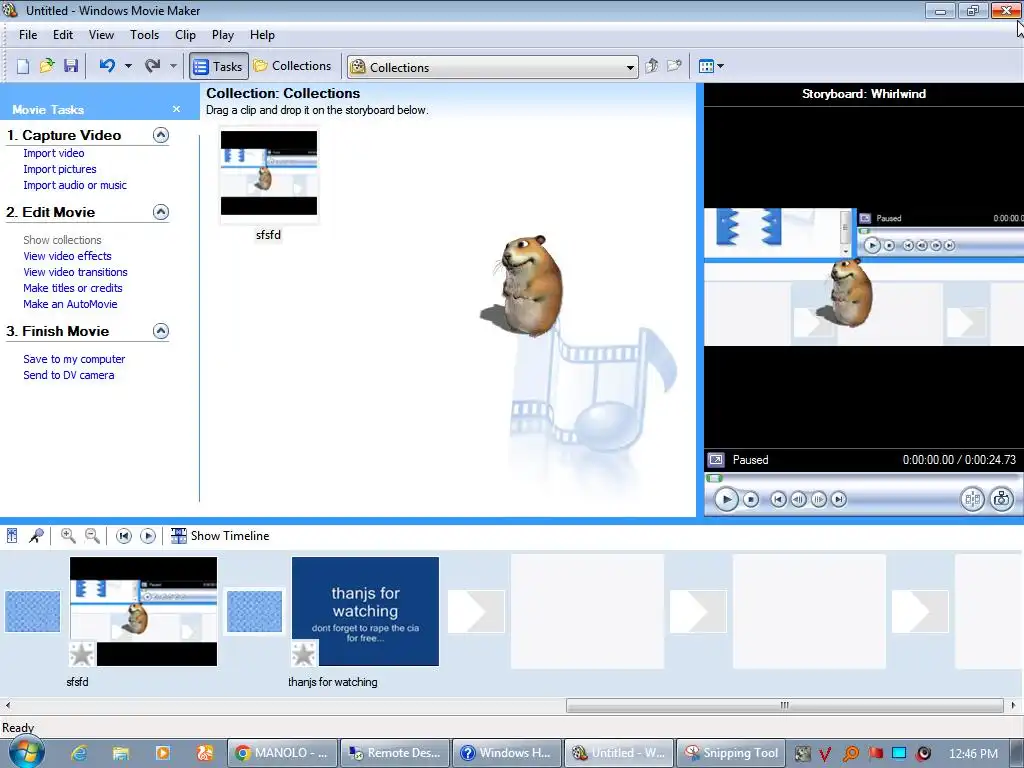The image size is (1024, 768).
Task: Click the Forward button in preview monitor
Action: tap(839, 500)
